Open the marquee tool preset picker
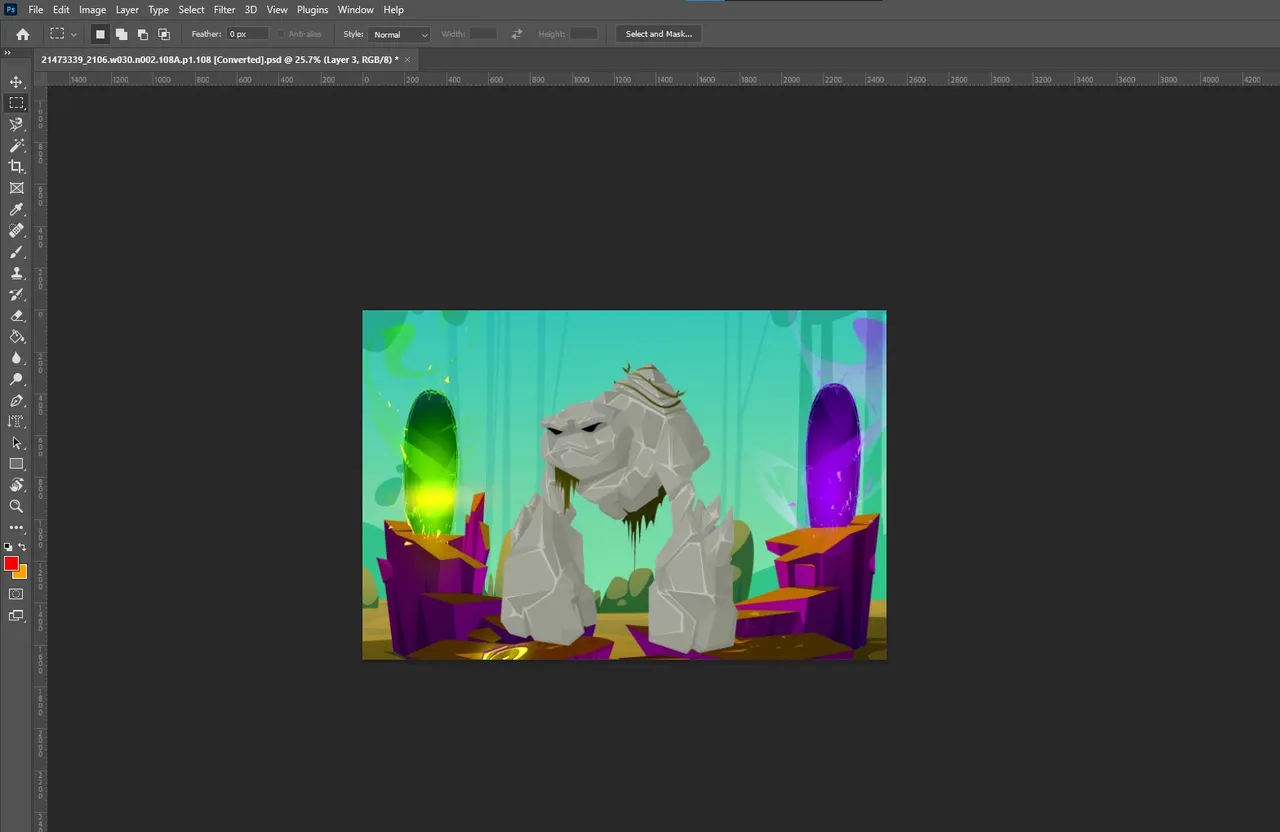The image size is (1280, 832). point(63,34)
